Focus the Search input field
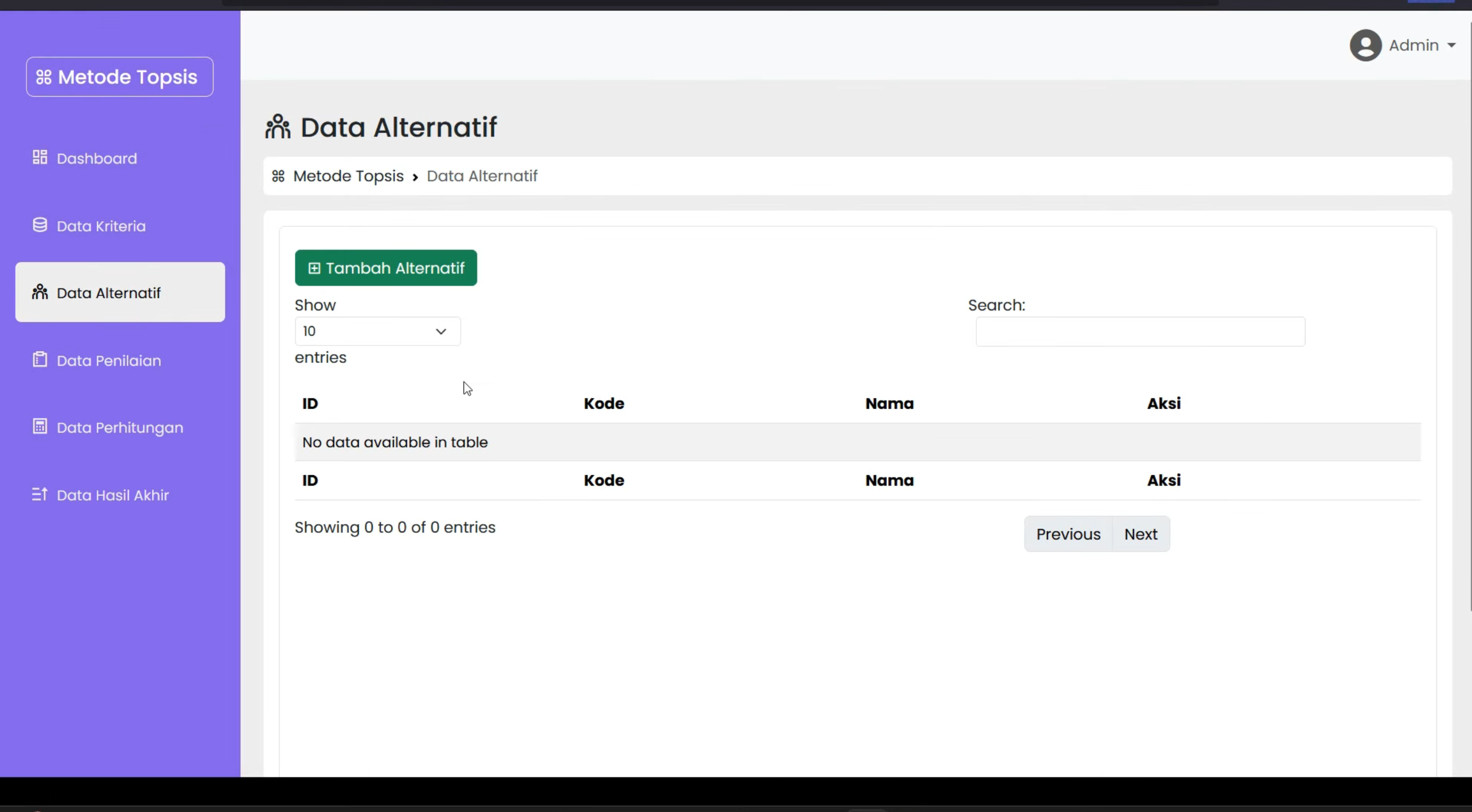The image size is (1472, 812). [x=1140, y=332]
